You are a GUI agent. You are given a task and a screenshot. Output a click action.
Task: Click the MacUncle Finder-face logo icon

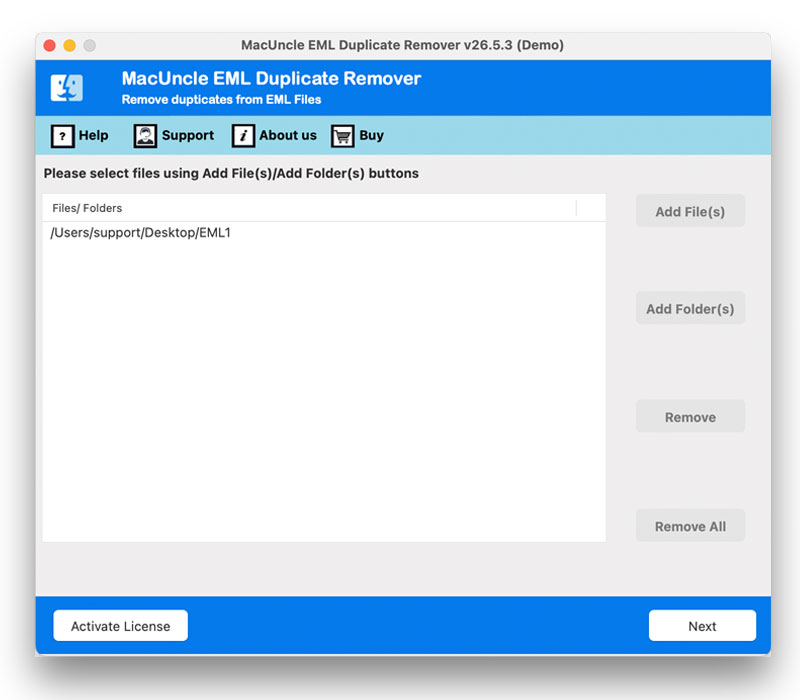tap(67, 88)
